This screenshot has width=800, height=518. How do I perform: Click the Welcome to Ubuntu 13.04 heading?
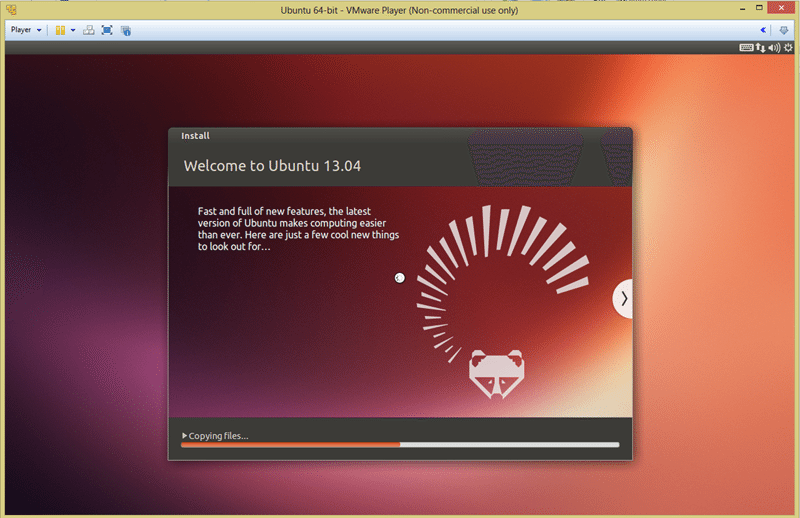tap(272, 166)
